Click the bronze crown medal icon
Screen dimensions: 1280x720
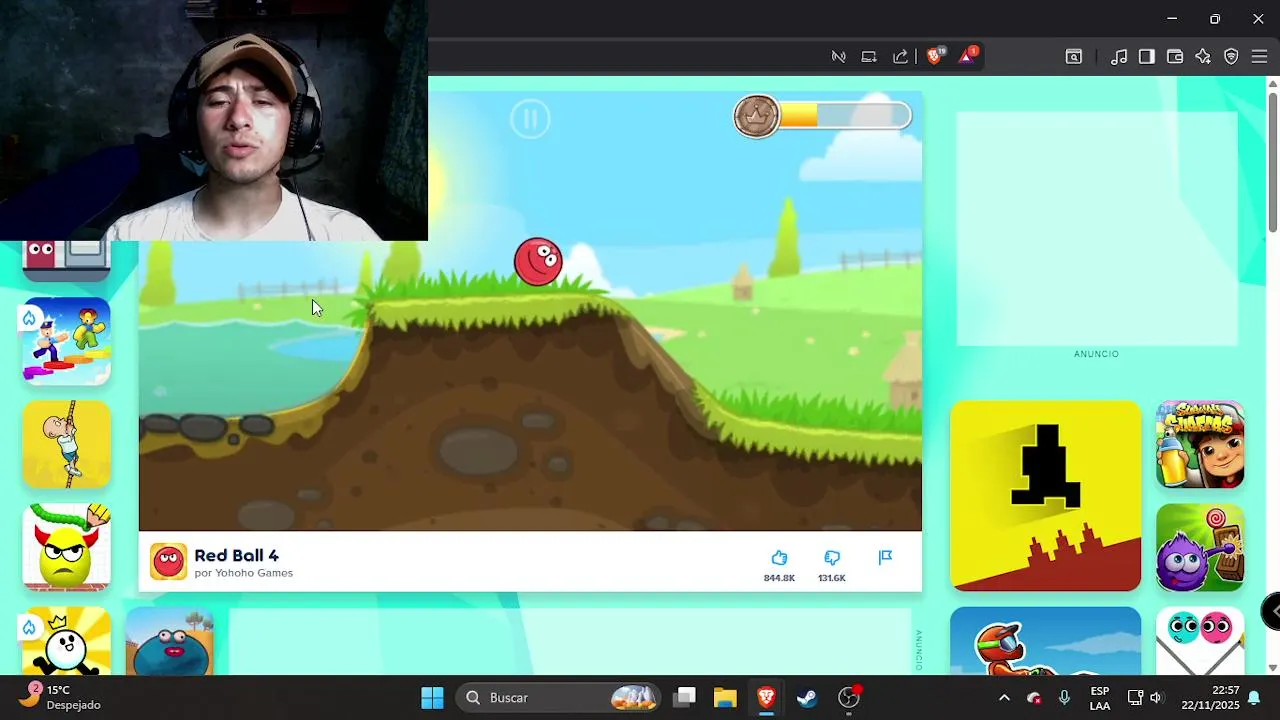(757, 116)
